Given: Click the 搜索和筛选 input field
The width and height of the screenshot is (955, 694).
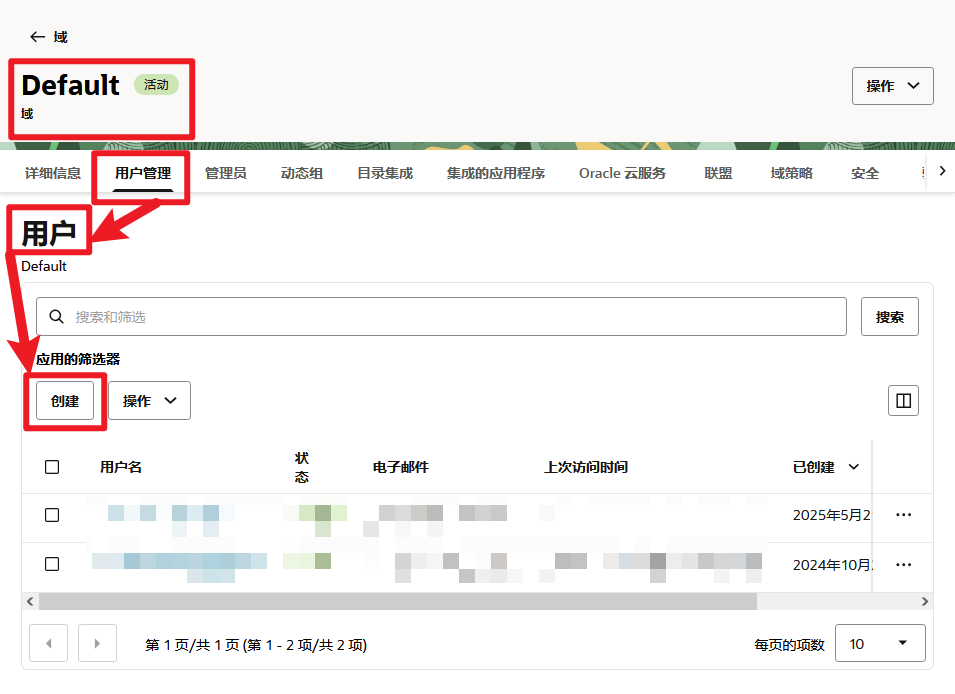Looking at the screenshot, I should pos(442,317).
